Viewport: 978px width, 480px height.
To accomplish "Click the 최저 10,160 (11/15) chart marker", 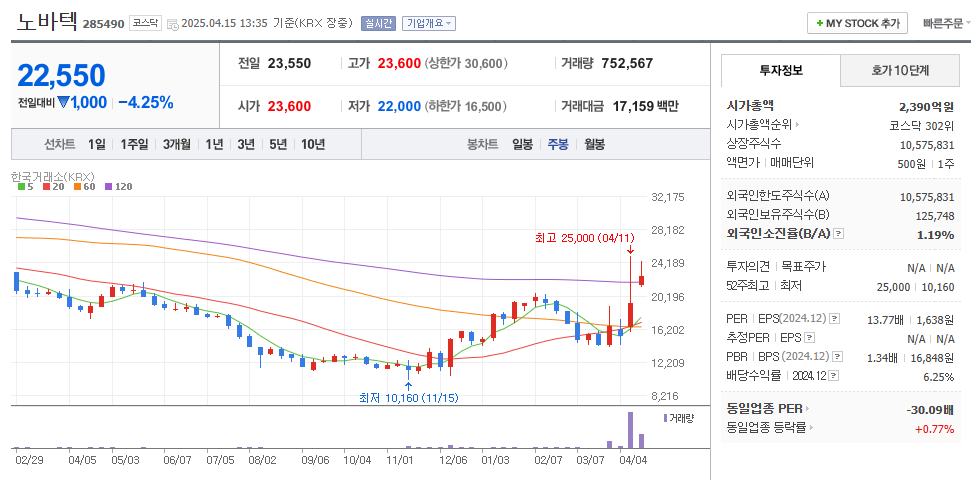I will [x=409, y=397].
